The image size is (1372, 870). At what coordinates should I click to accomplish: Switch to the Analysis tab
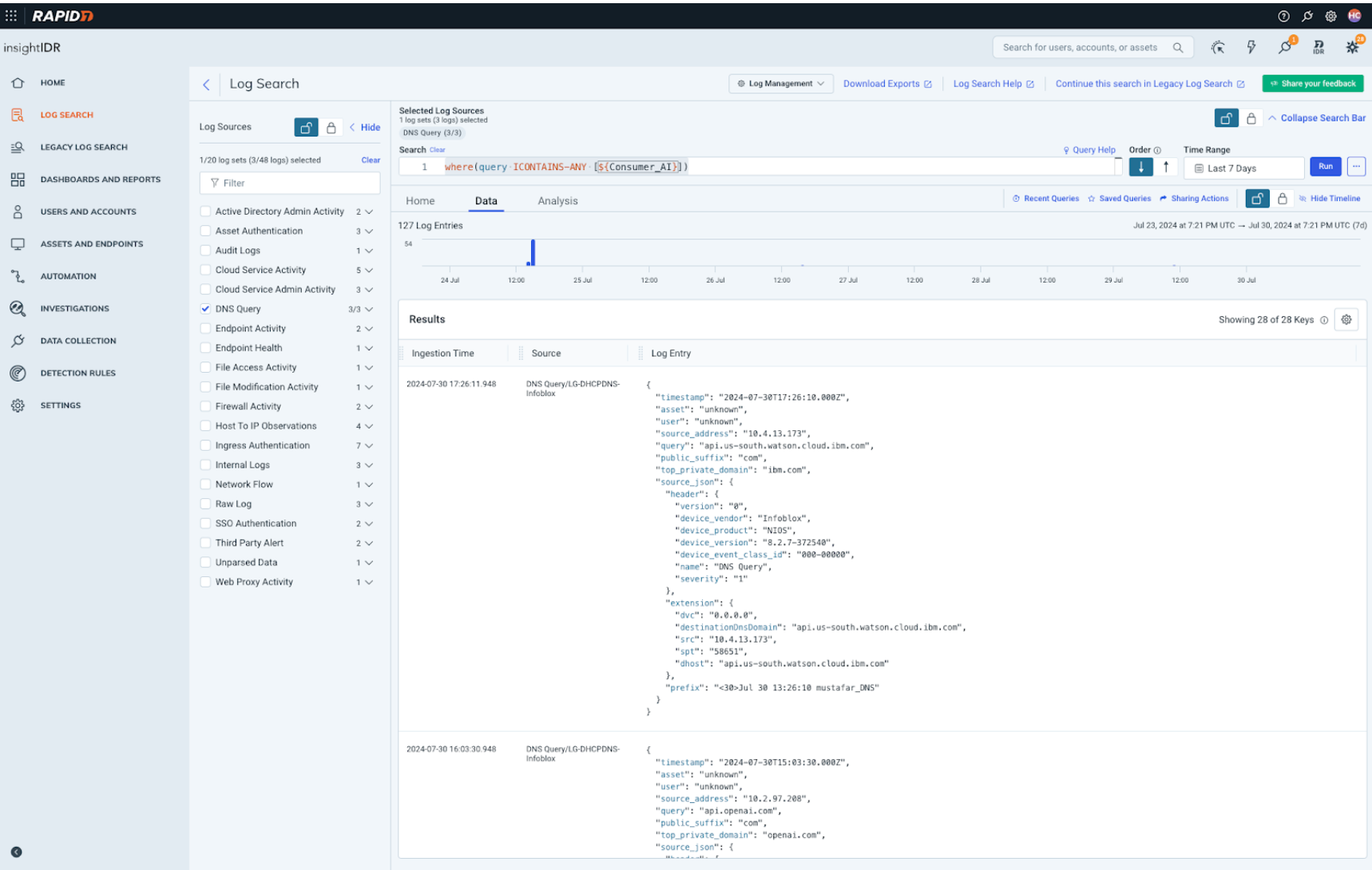point(557,201)
